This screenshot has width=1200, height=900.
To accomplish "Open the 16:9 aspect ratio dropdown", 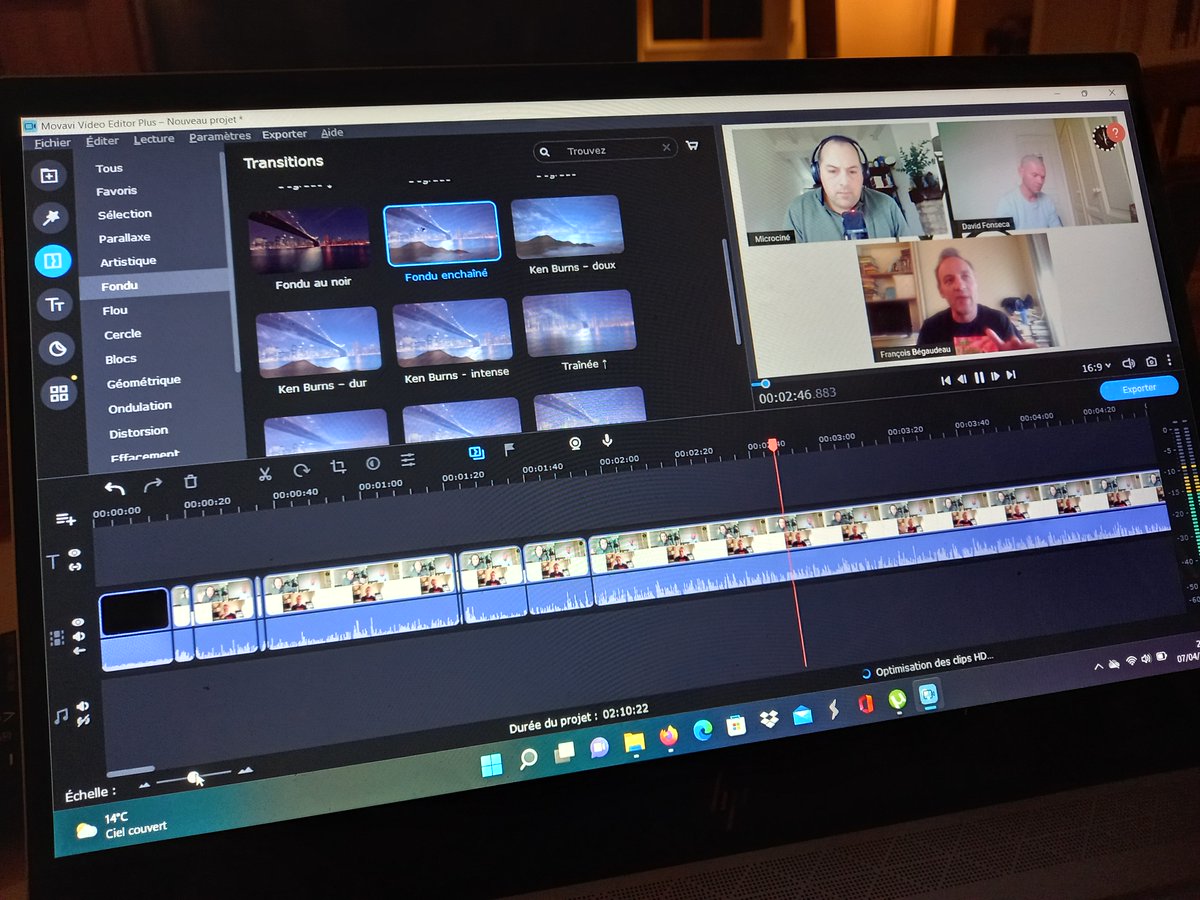I will (x=1095, y=367).
